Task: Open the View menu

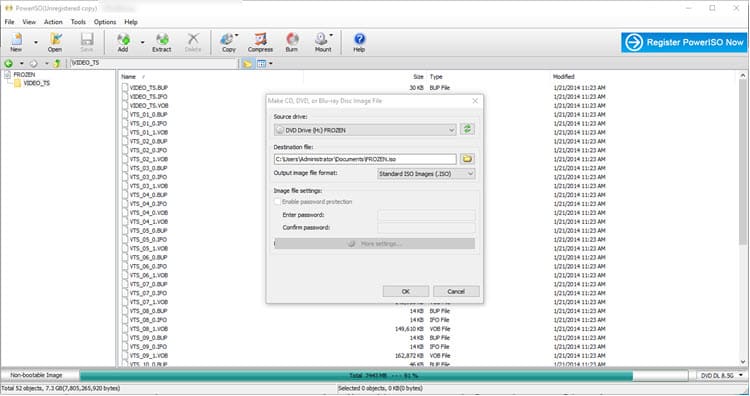Action: pyautogui.click(x=29, y=22)
